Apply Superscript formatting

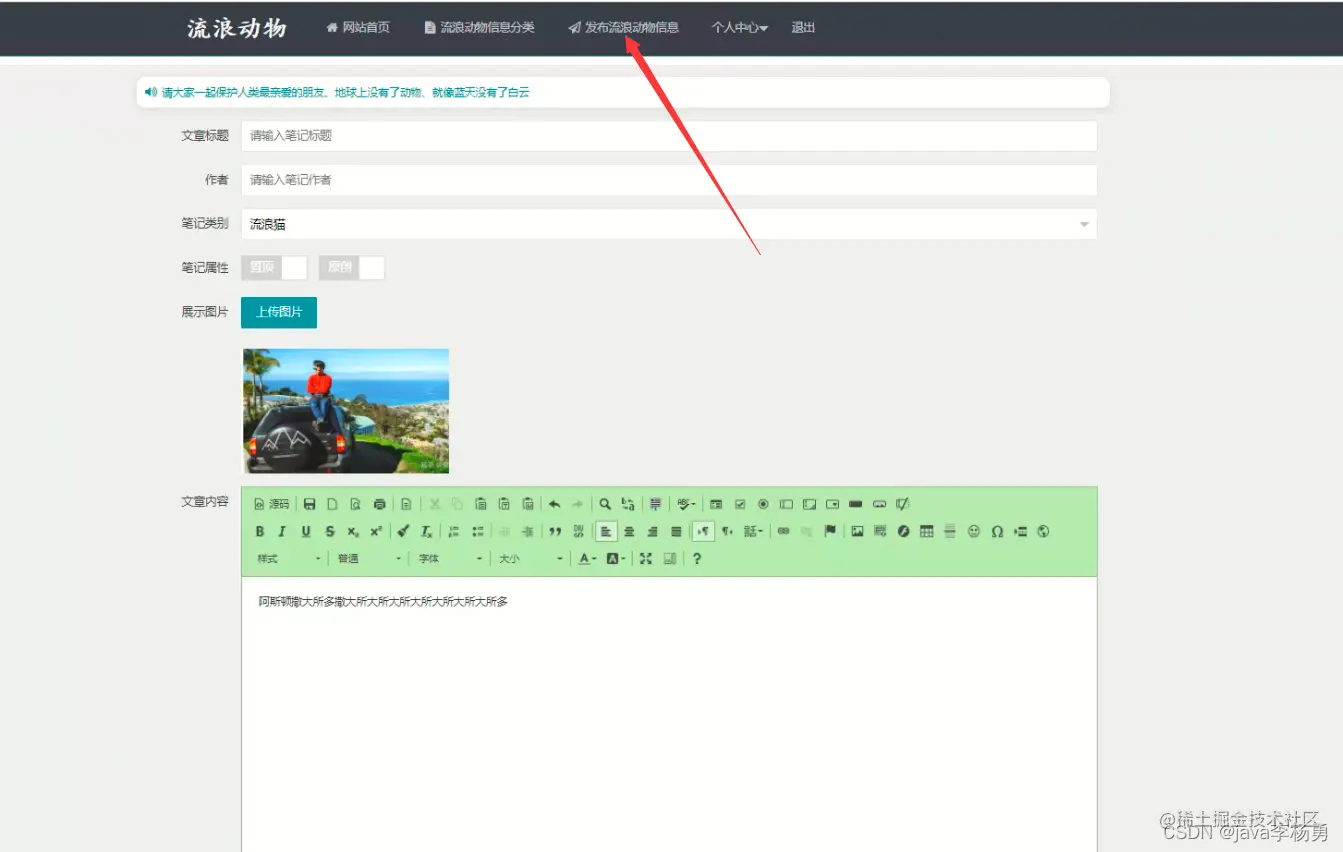[x=376, y=532]
